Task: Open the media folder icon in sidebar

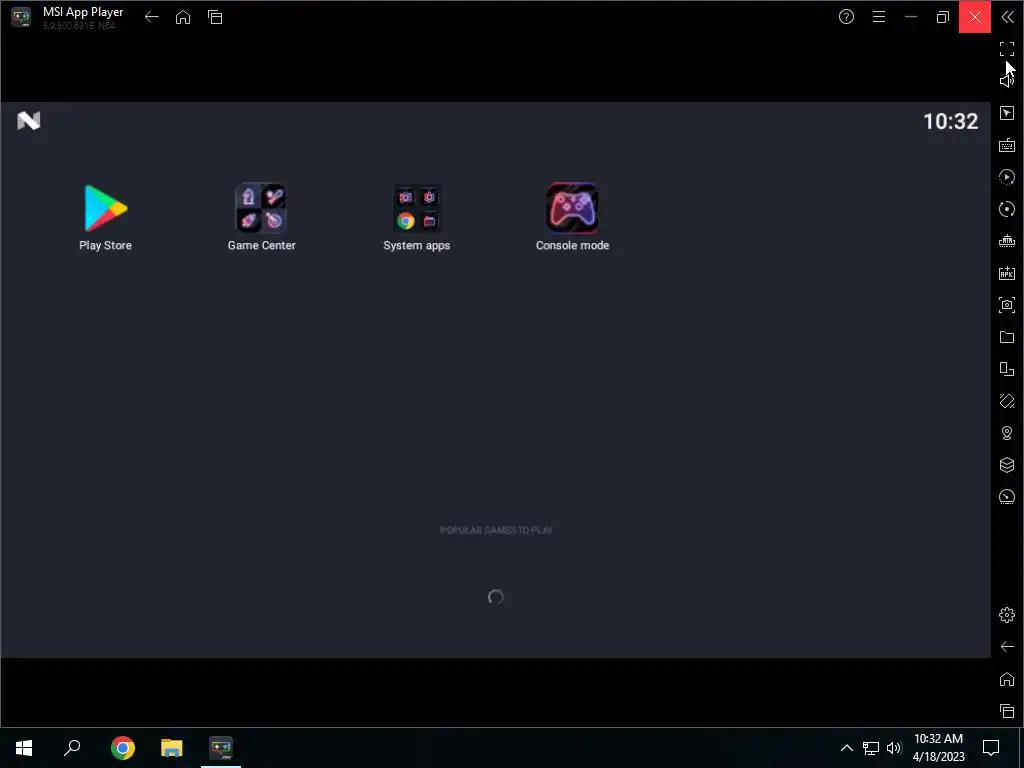Action: pyautogui.click(x=1007, y=337)
